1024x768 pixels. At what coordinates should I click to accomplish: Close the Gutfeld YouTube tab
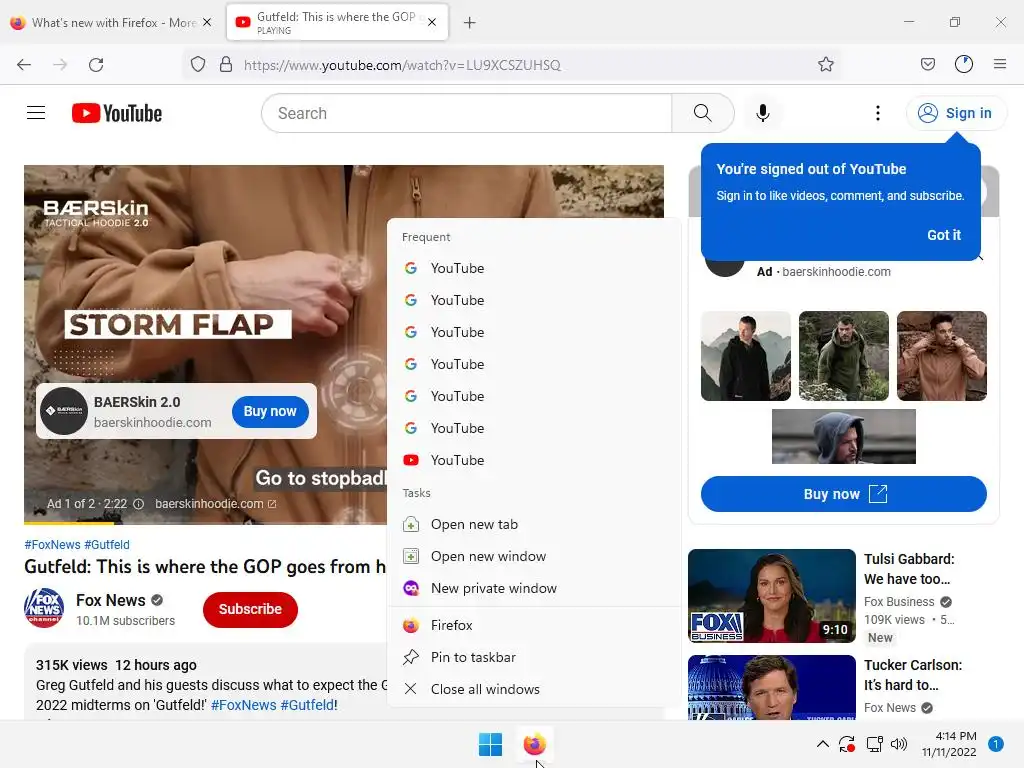pos(432,22)
